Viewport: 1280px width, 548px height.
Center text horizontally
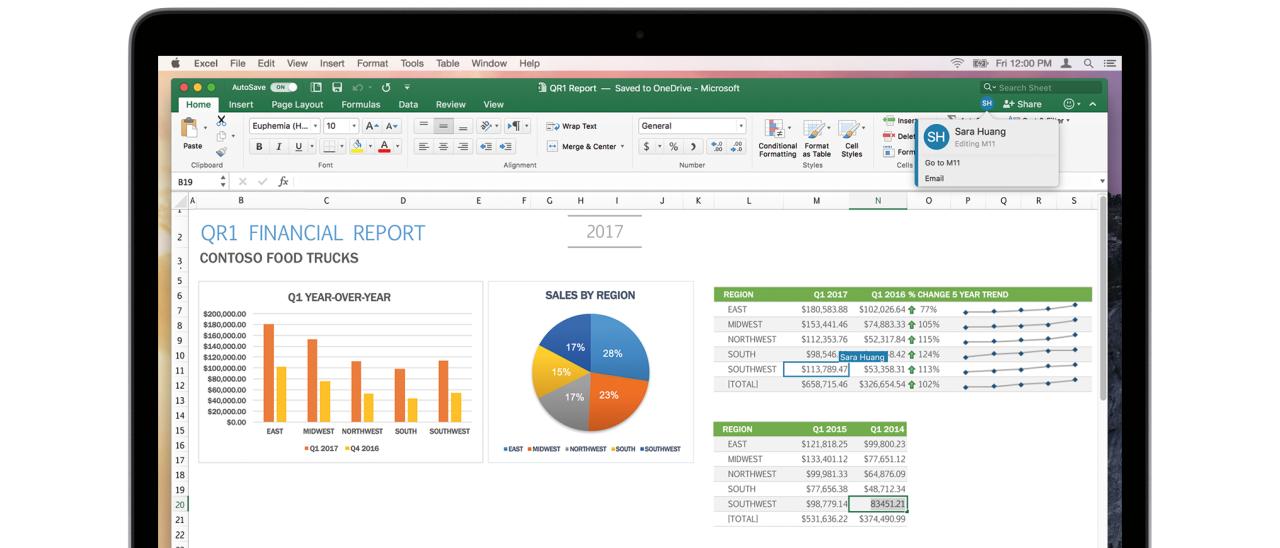(443, 146)
